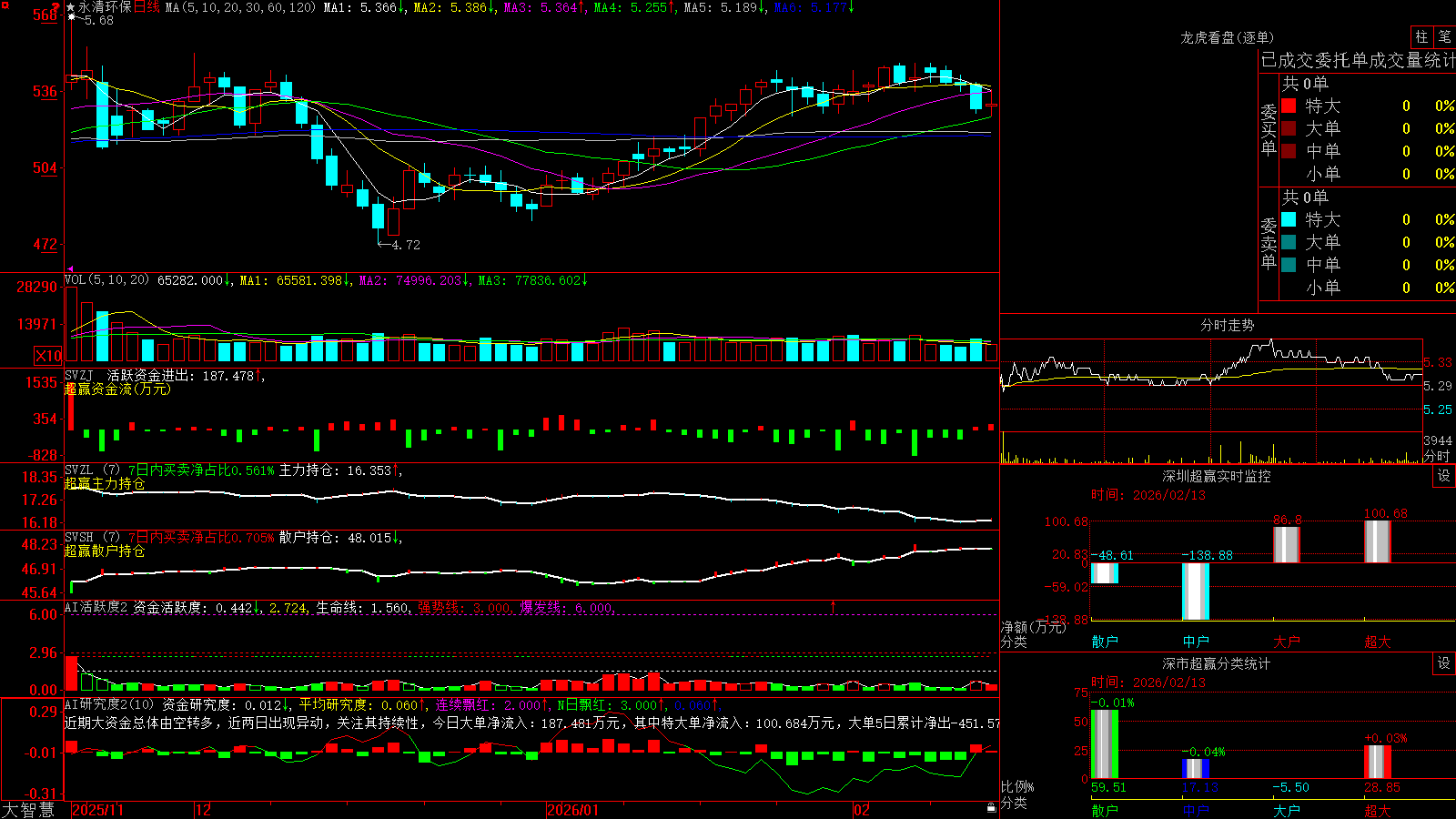Click the 强势线: 3.000 label
Viewport: 1456px width, 819px height.
[464, 608]
